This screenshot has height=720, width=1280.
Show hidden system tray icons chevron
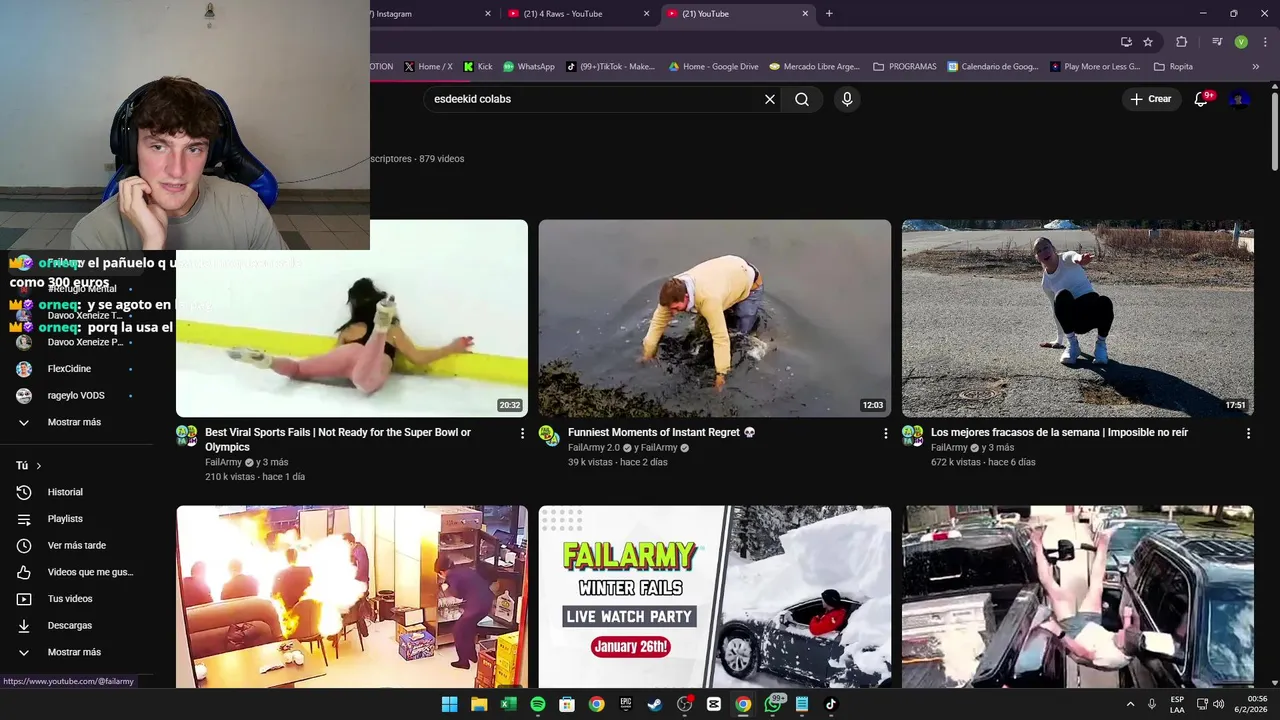tap(1131, 704)
